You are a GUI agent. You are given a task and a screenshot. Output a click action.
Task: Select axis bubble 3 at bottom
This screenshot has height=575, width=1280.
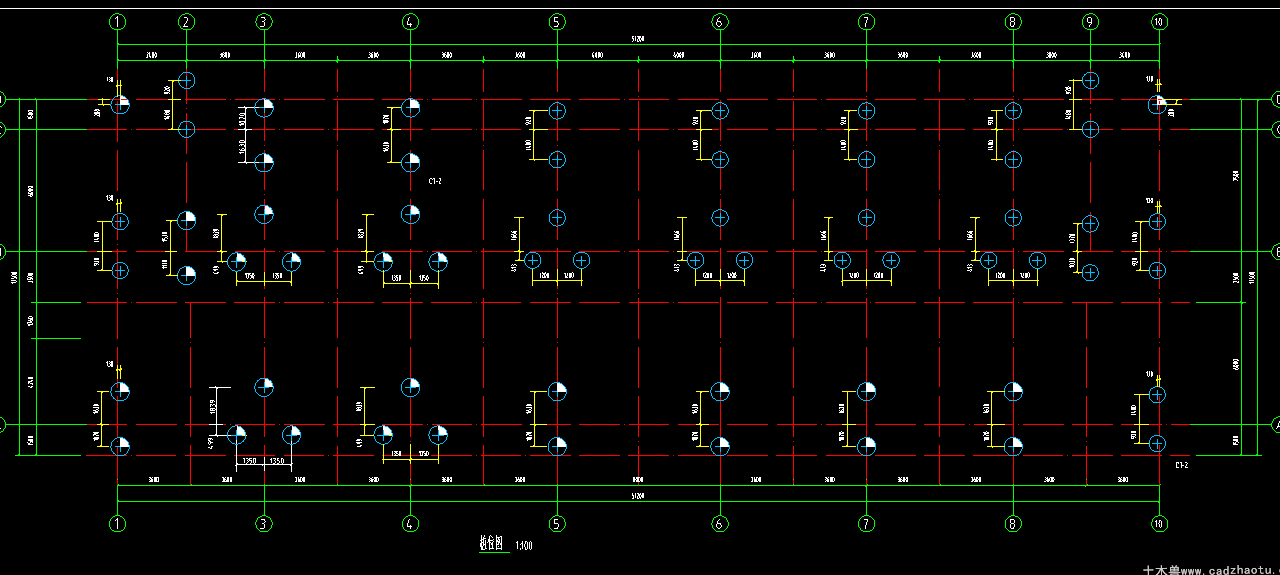click(x=264, y=523)
